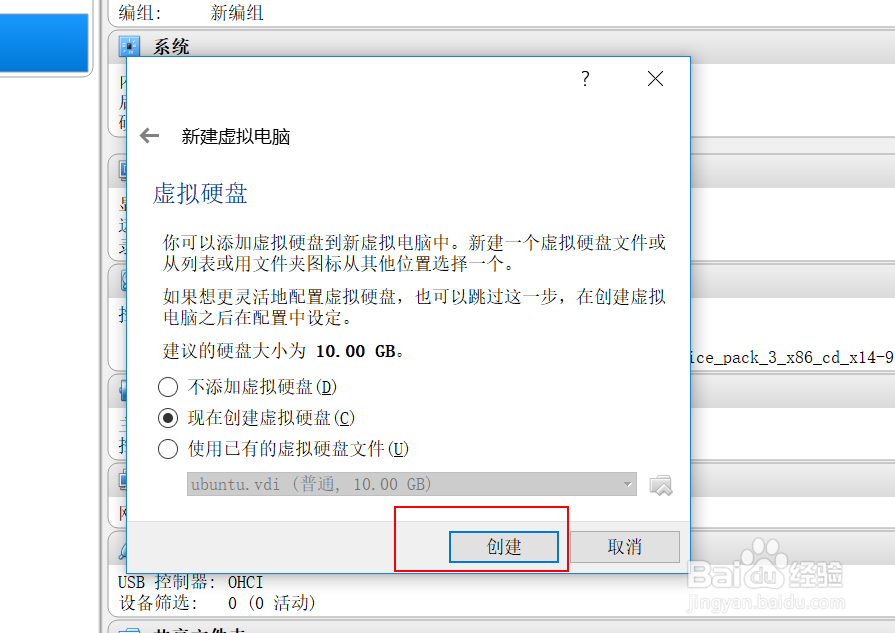This screenshot has height=633, width=895.
Task: Click the 系统 section chip icon
Action: 130,47
